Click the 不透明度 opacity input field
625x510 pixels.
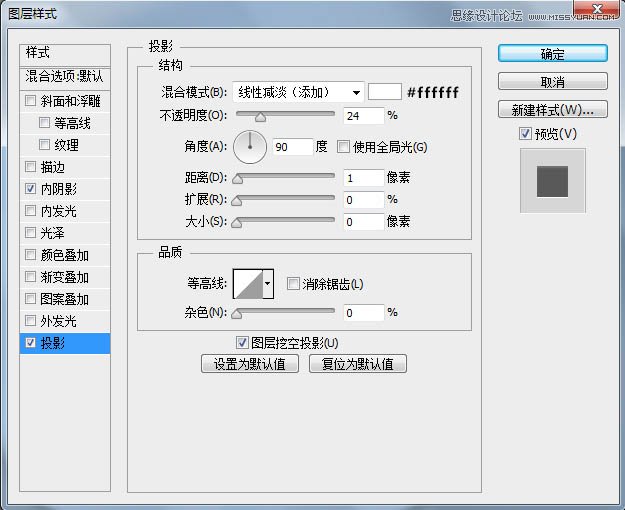363,116
